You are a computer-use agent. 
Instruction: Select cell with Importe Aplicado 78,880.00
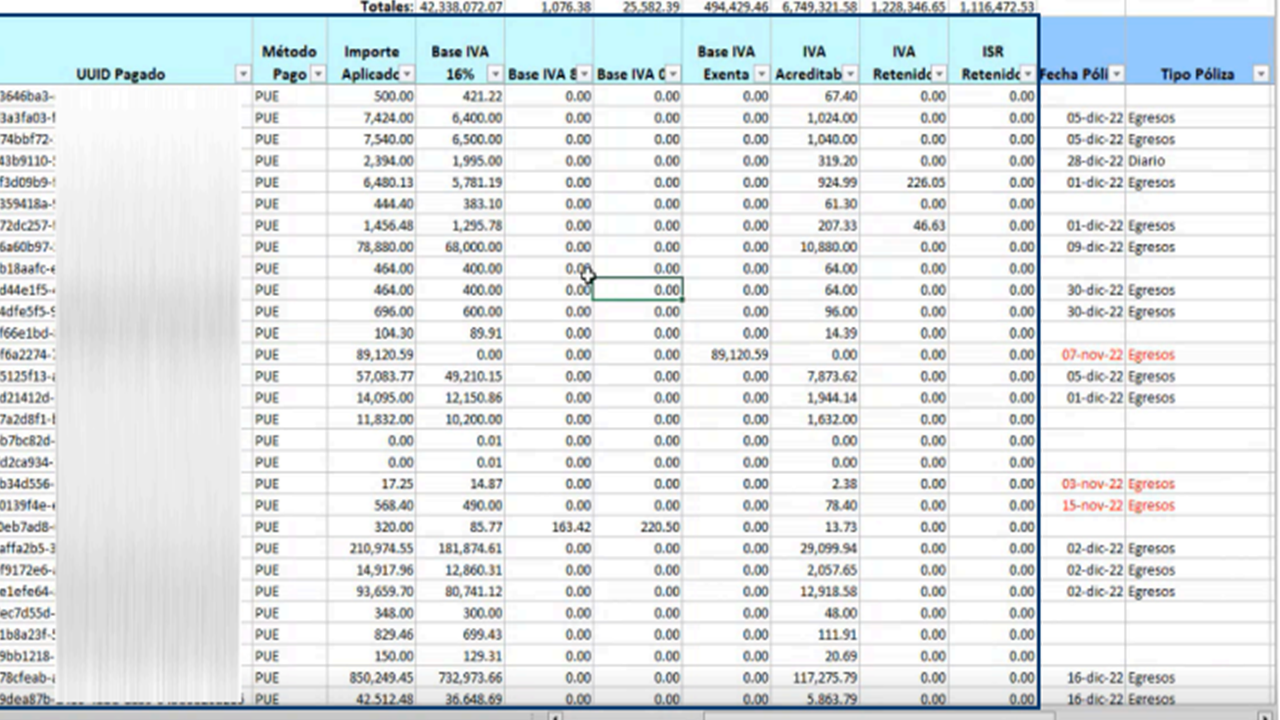click(372, 247)
